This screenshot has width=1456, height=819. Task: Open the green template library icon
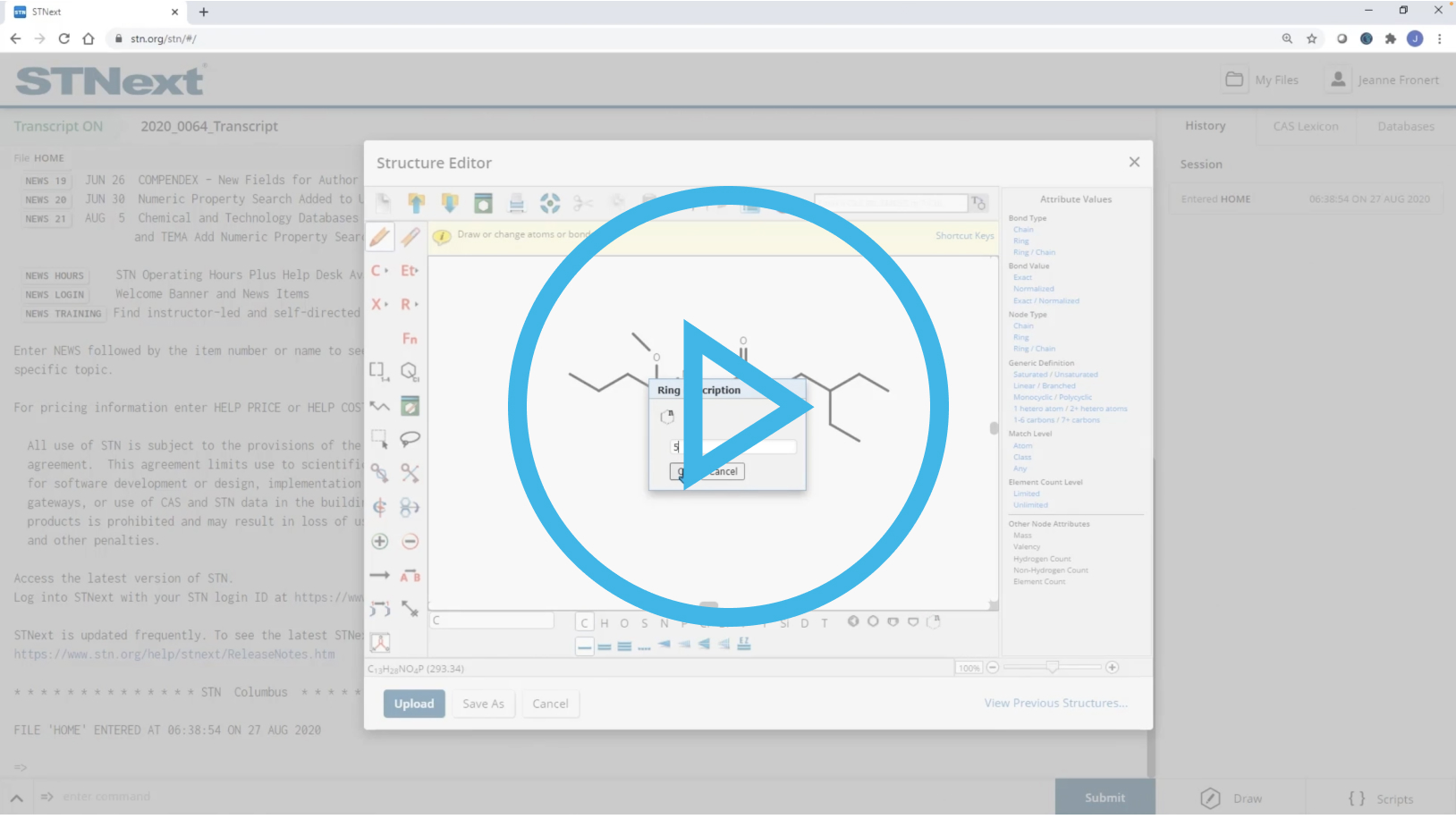click(x=410, y=406)
